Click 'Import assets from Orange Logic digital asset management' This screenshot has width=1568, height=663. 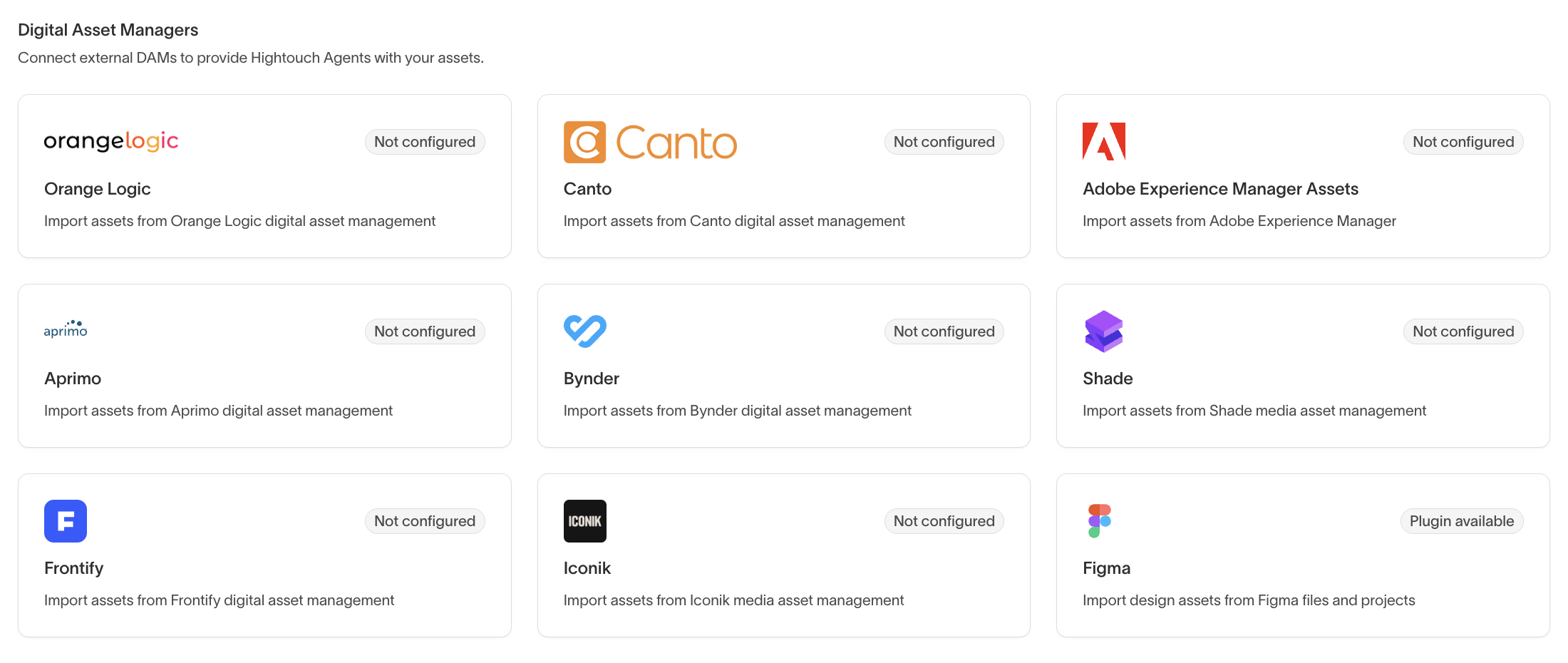pos(239,221)
